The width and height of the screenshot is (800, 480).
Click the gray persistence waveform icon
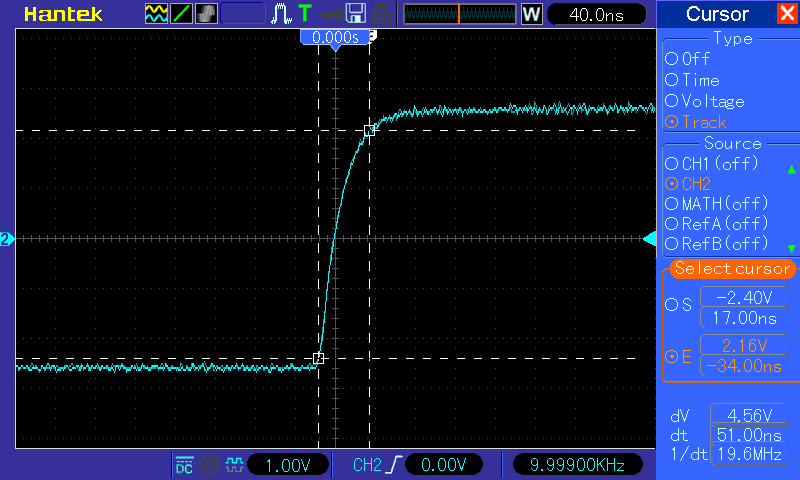[206, 14]
